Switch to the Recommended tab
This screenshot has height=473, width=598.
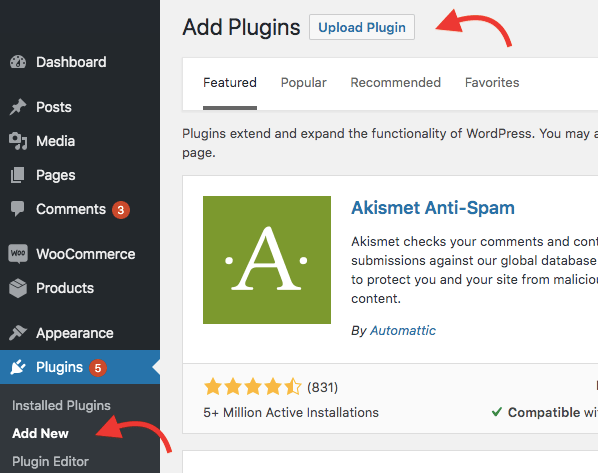coord(395,83)
